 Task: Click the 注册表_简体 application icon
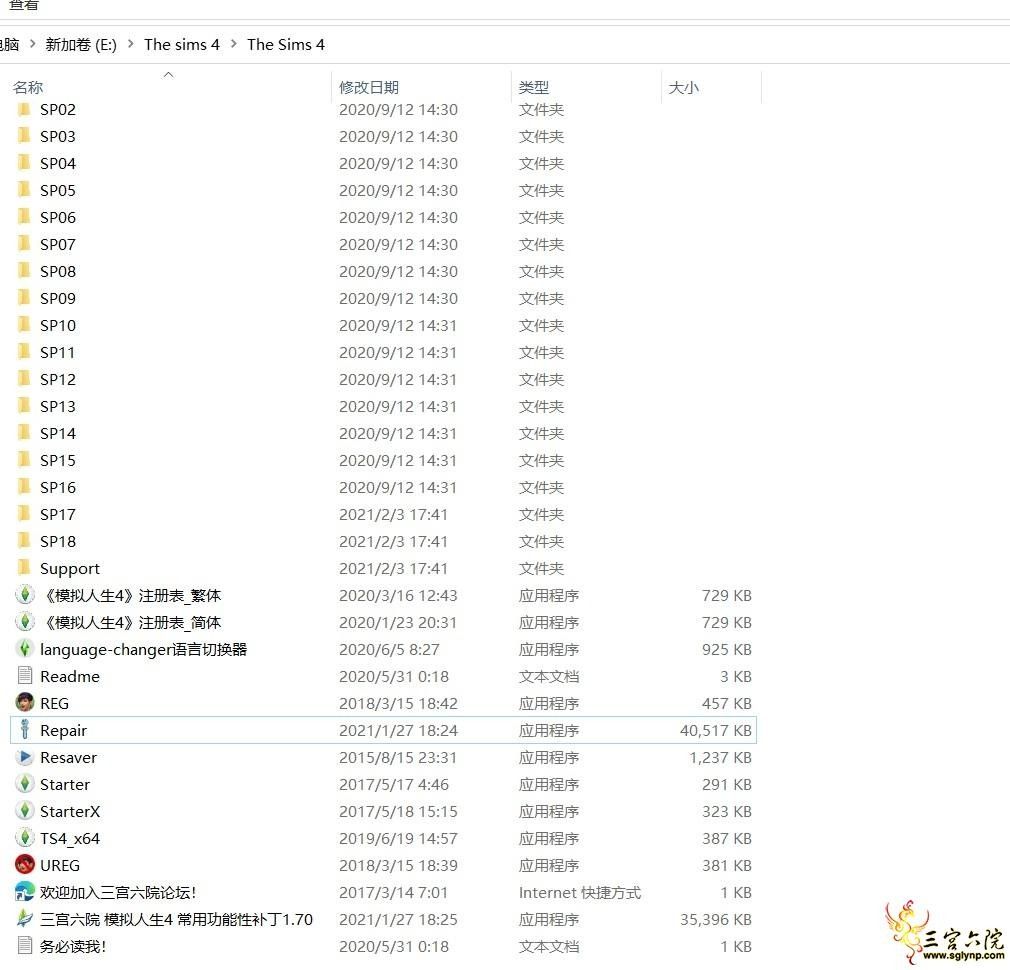(24, 622)
